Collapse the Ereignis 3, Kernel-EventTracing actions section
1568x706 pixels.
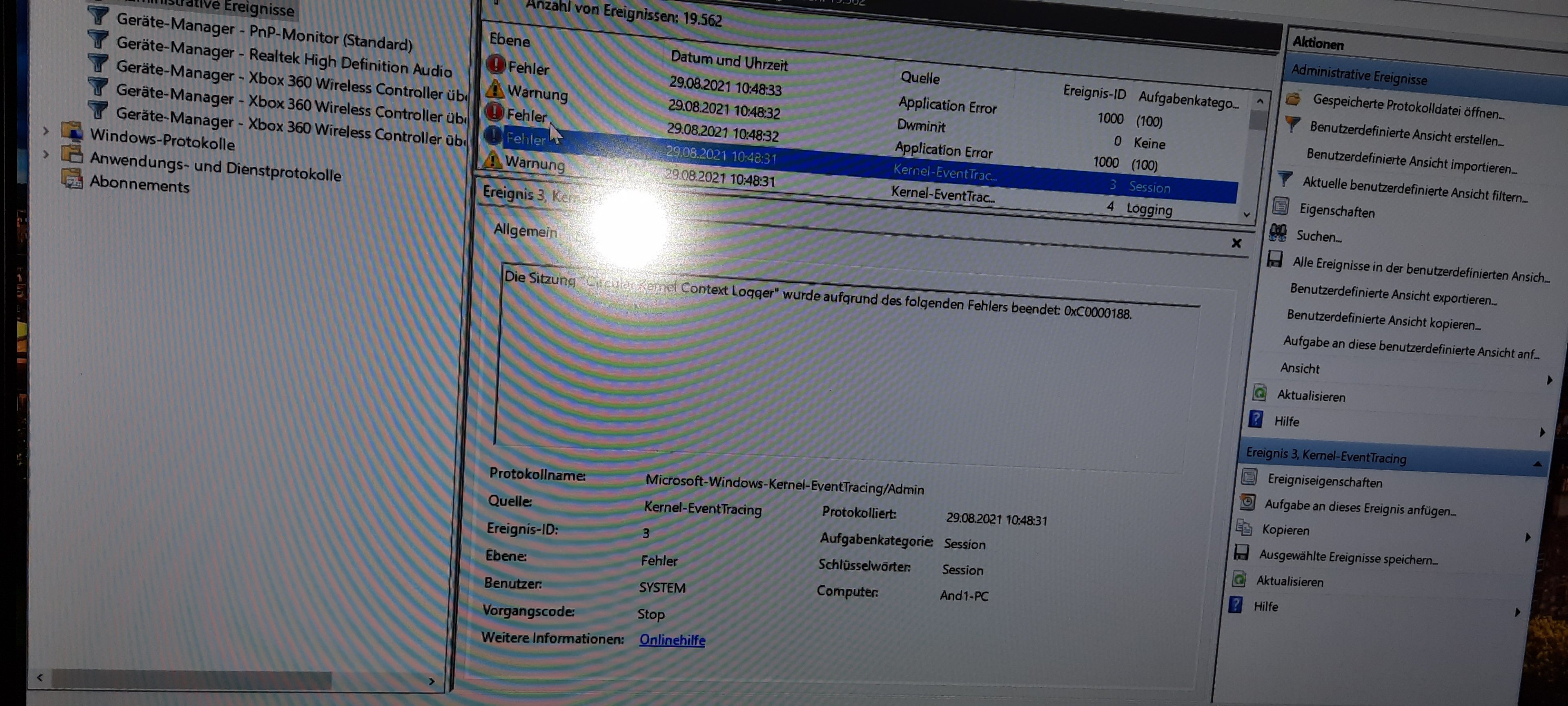coord(1537,464)
